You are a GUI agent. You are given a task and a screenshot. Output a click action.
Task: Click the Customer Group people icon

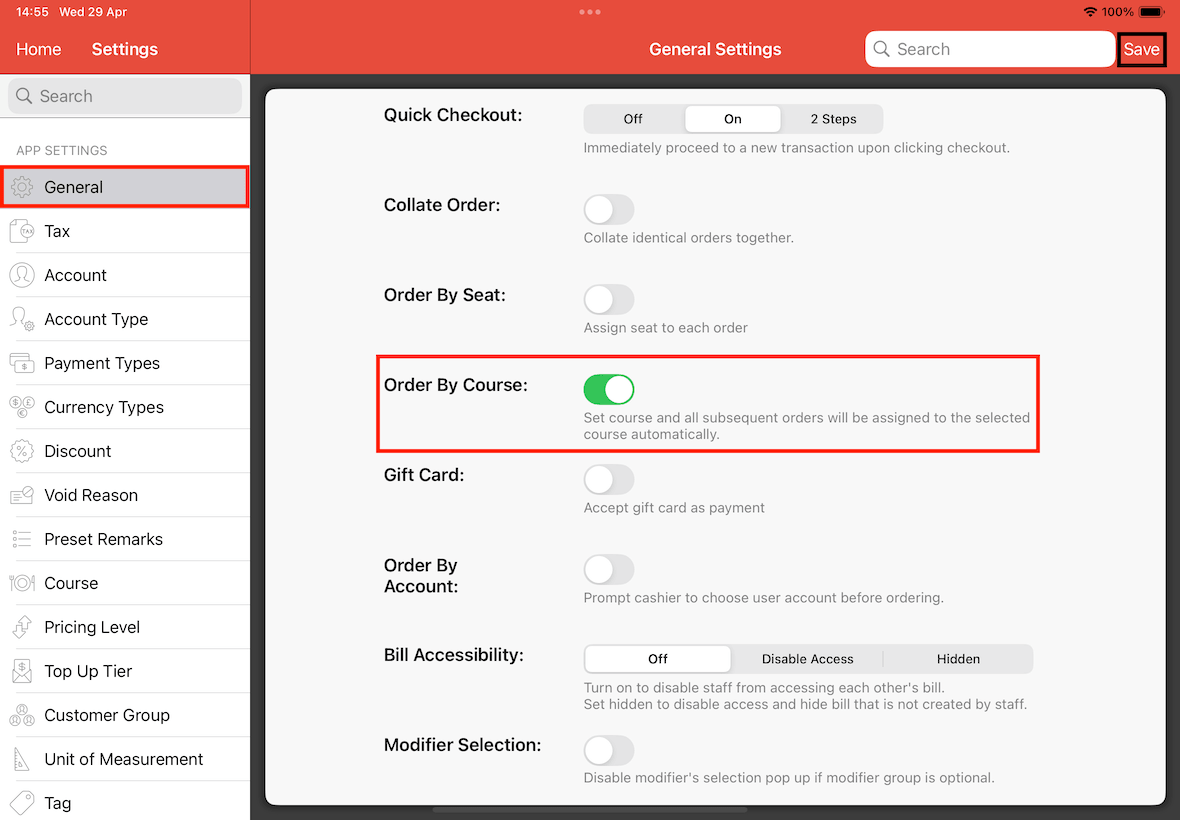(22, 715)
